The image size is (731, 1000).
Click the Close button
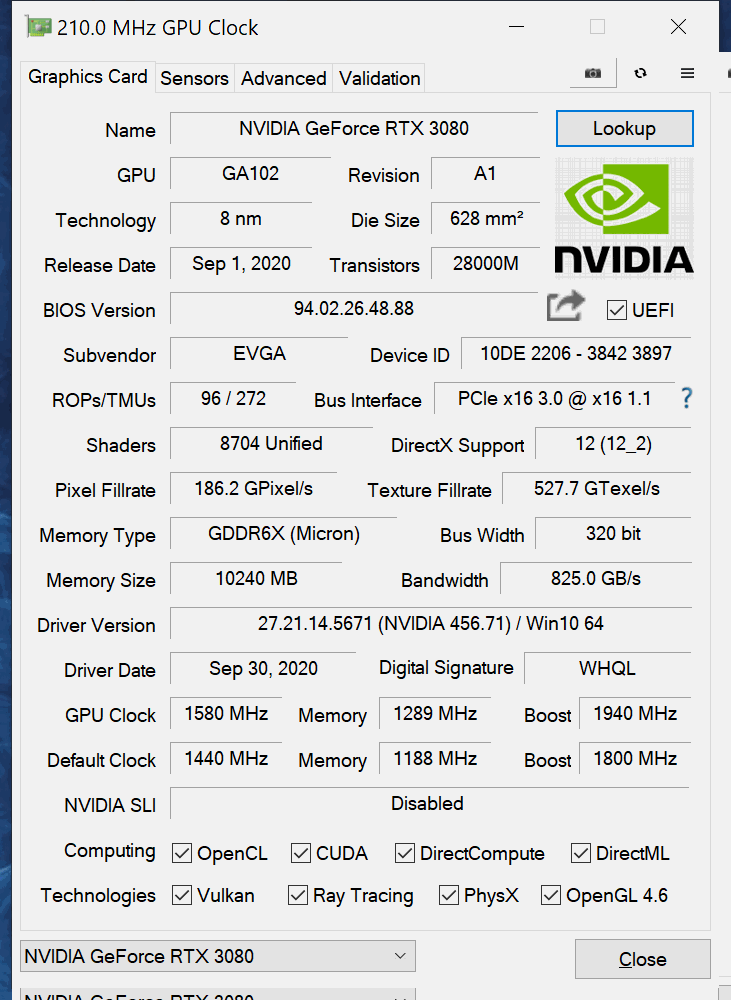(x=642, y=959)
